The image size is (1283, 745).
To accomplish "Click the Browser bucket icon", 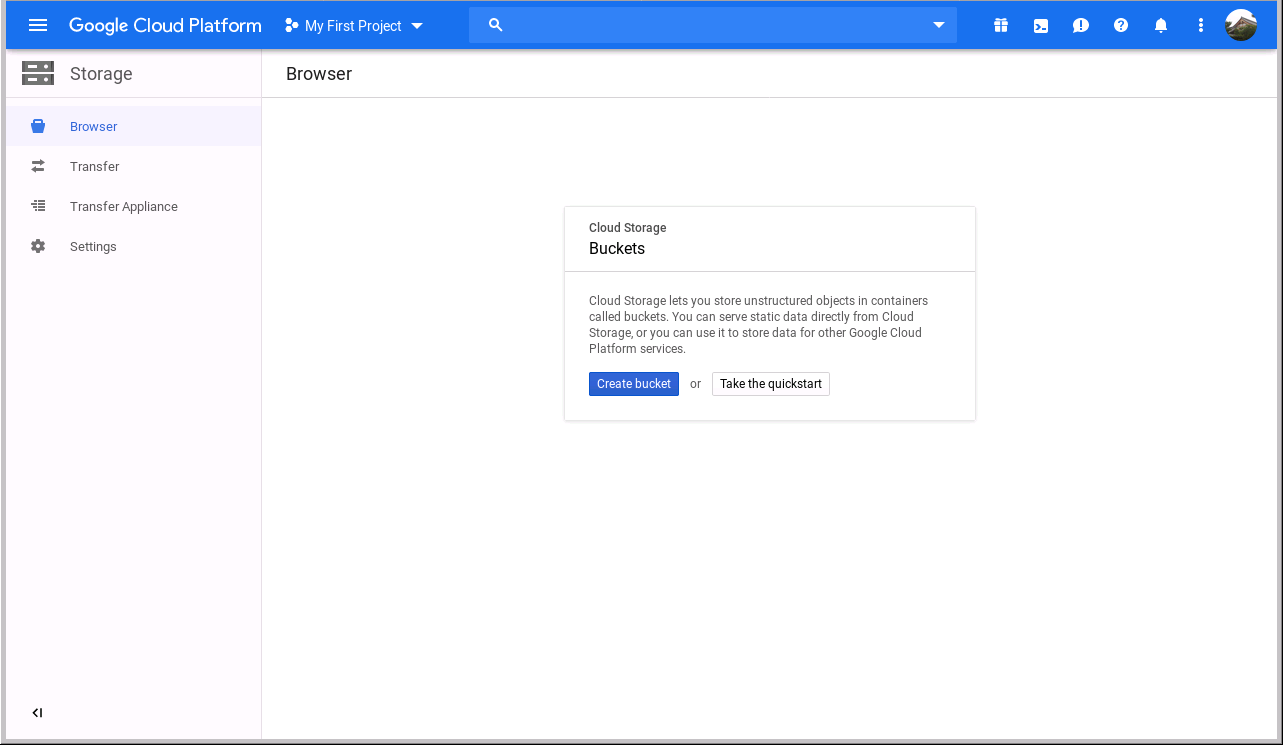I will click(38, 126).
